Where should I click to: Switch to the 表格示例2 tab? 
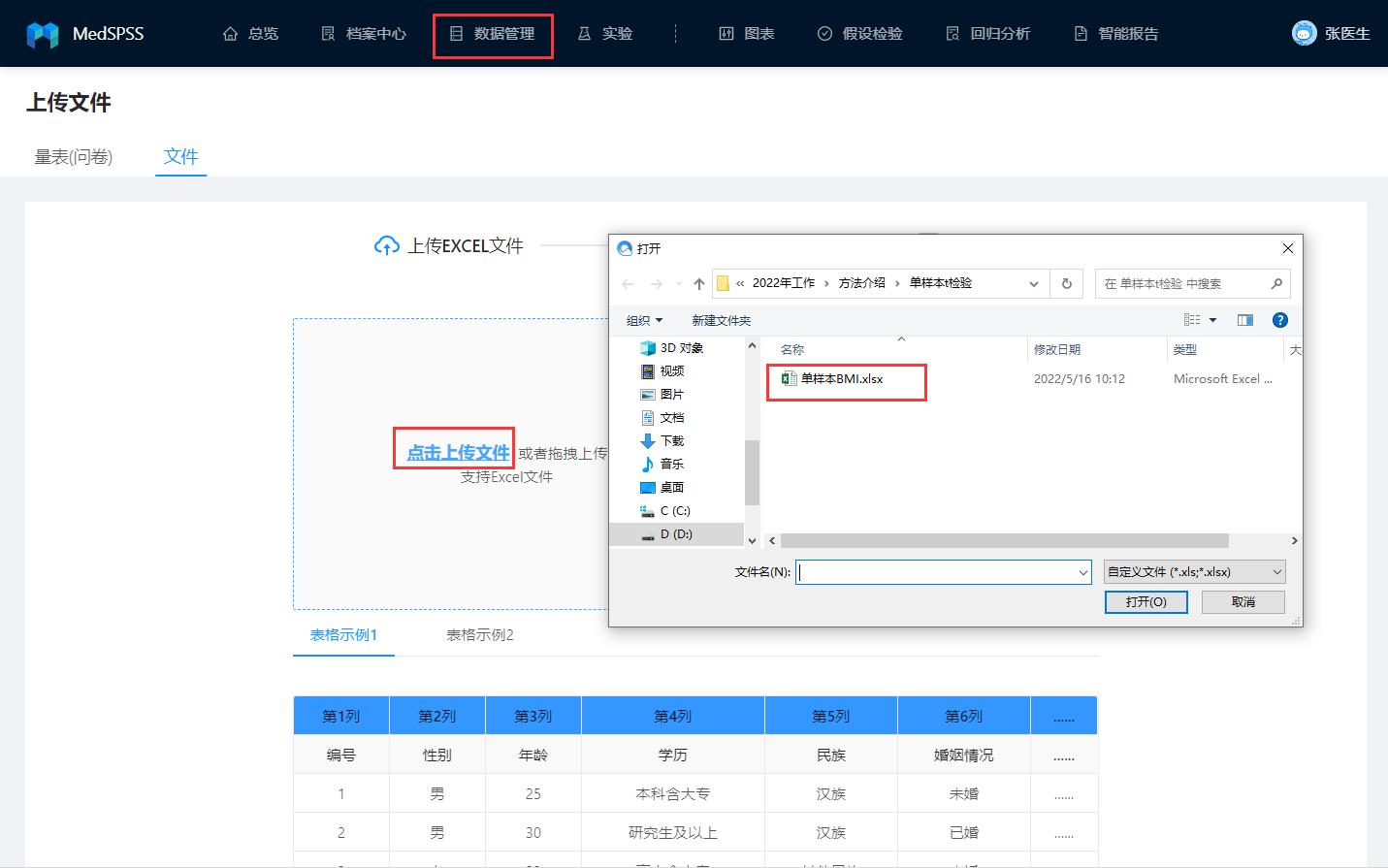tap(478, 635)
